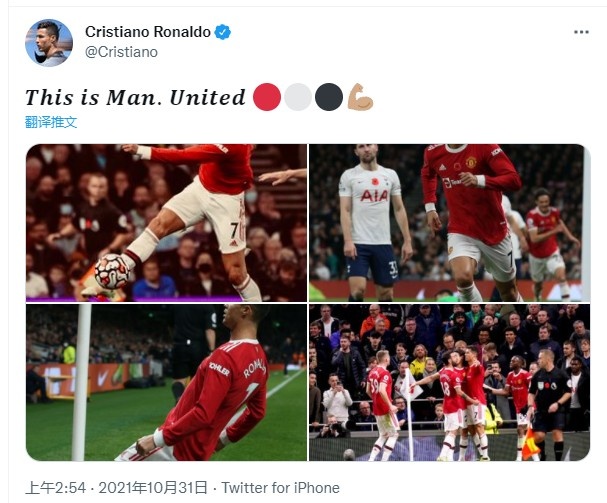
Task: Click the flexed biceps emoji
Action: (x=360, y=97)
